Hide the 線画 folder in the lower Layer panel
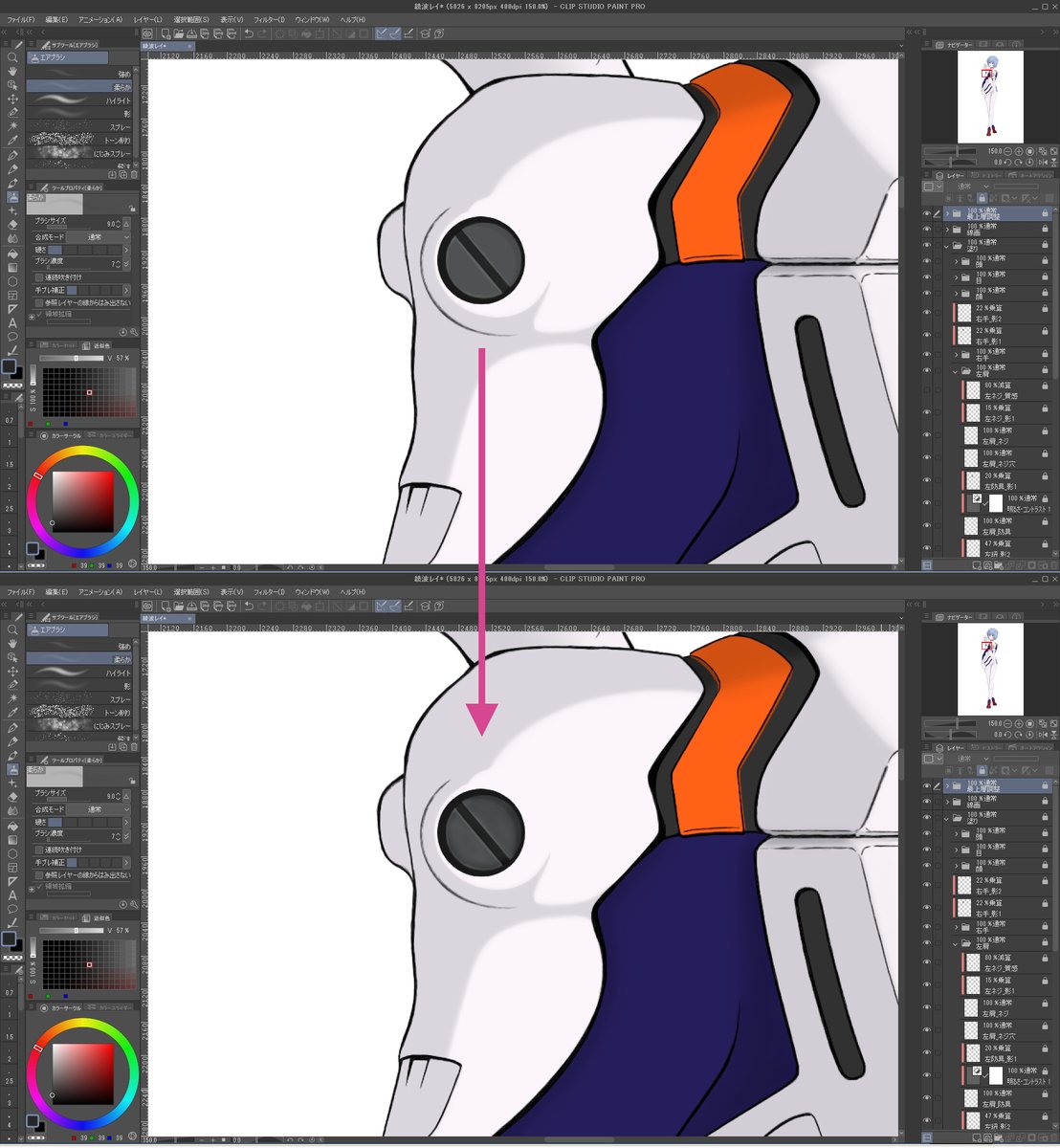This screenshot has width=1060, height=1148. (x=927, y=802)
